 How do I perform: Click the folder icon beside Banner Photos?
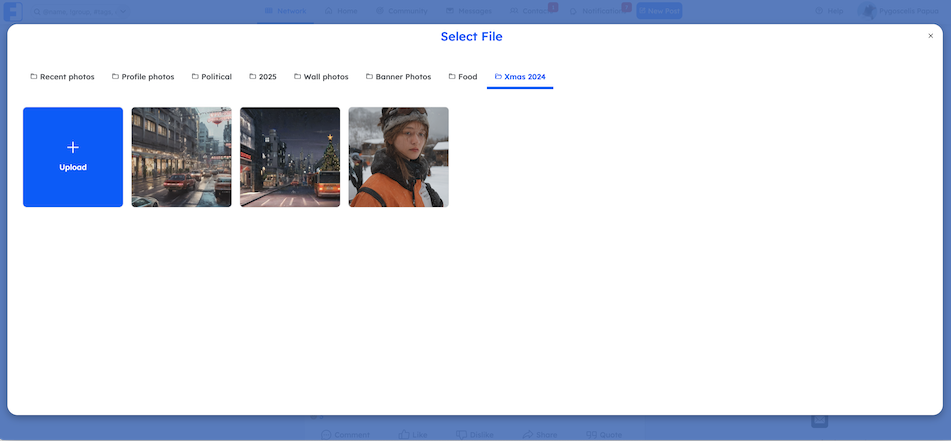(370, 77)
